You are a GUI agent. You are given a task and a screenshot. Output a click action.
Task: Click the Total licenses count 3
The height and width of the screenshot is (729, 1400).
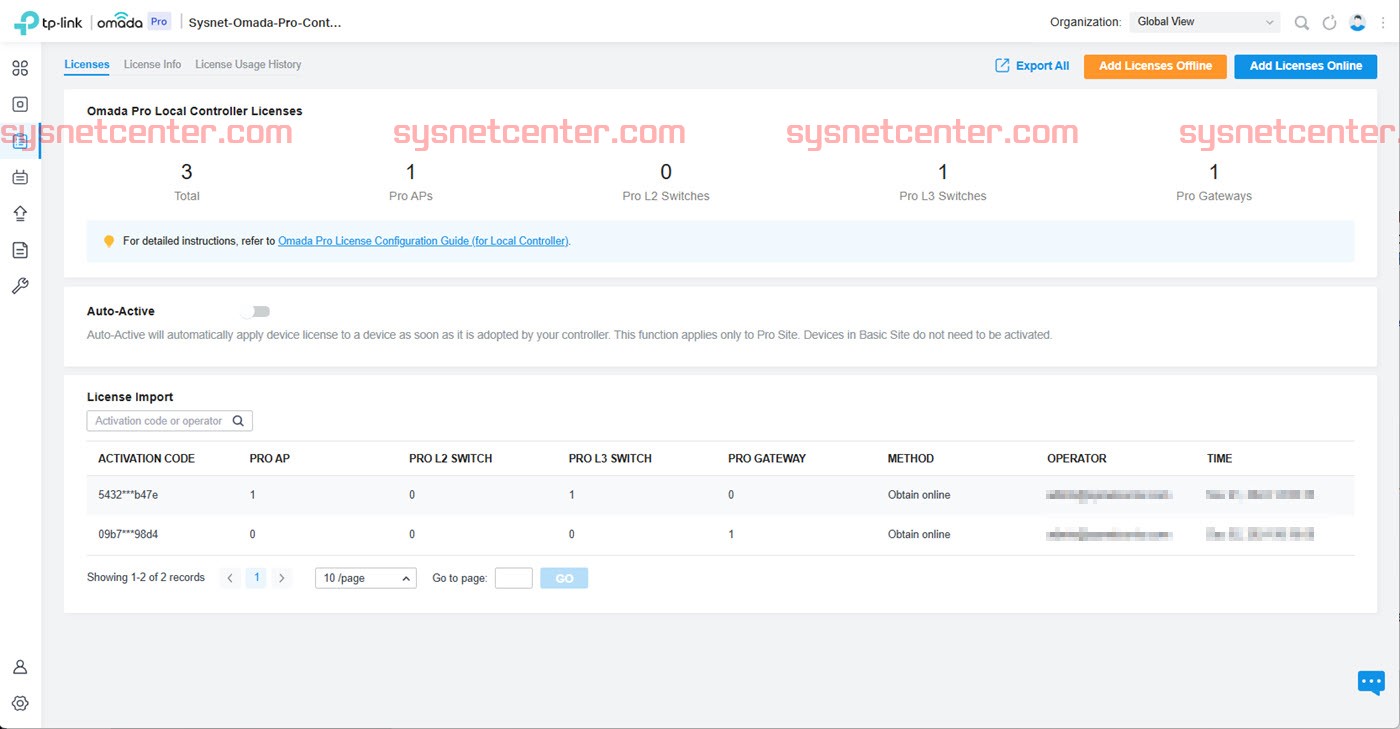click(187, 172)
